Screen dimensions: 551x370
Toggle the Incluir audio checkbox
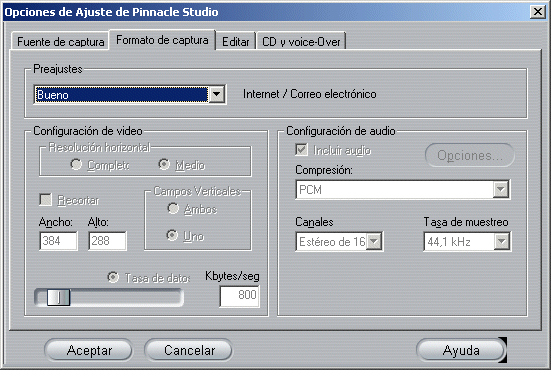point(301,150)
